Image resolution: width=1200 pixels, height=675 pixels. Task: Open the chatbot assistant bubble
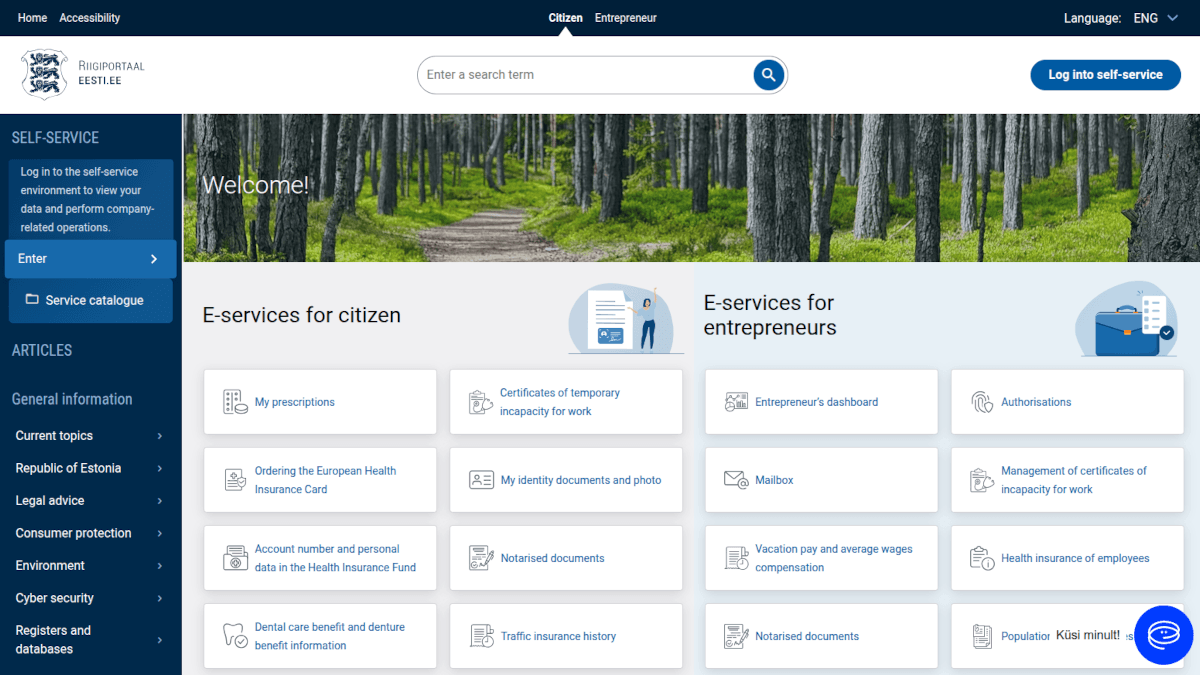click(1164, 635)
